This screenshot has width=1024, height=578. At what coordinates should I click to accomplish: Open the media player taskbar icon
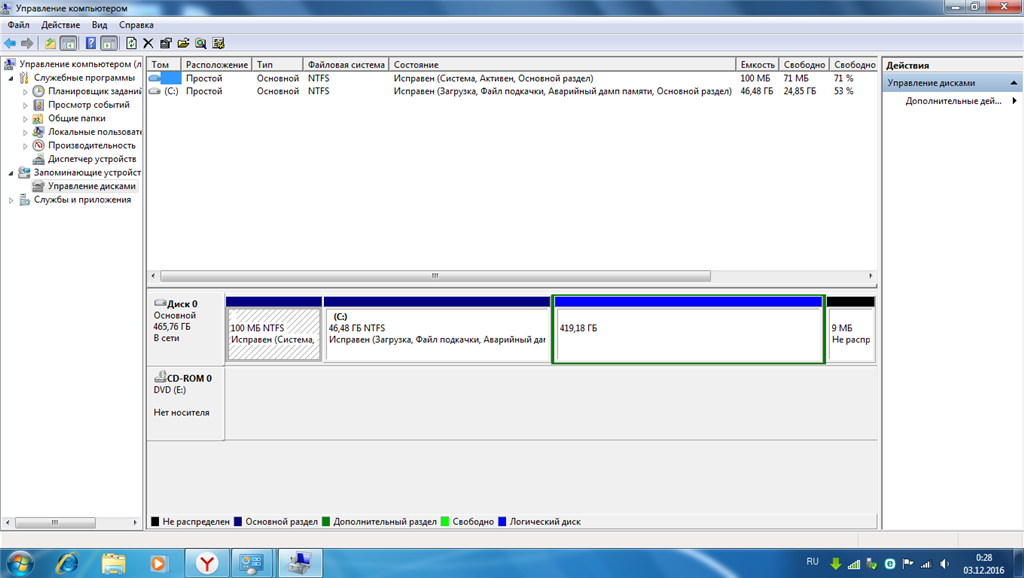159,563
